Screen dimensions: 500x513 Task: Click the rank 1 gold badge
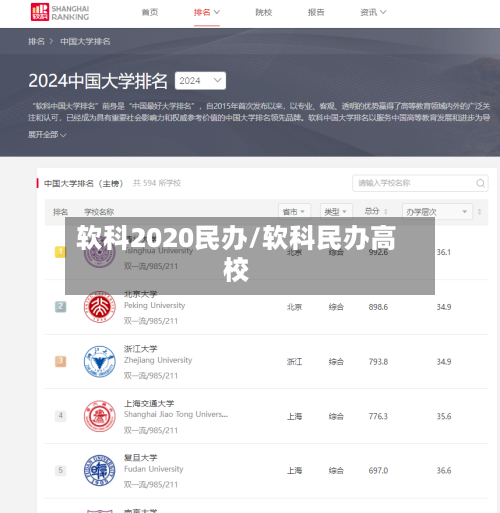click(x=60, y=252)
